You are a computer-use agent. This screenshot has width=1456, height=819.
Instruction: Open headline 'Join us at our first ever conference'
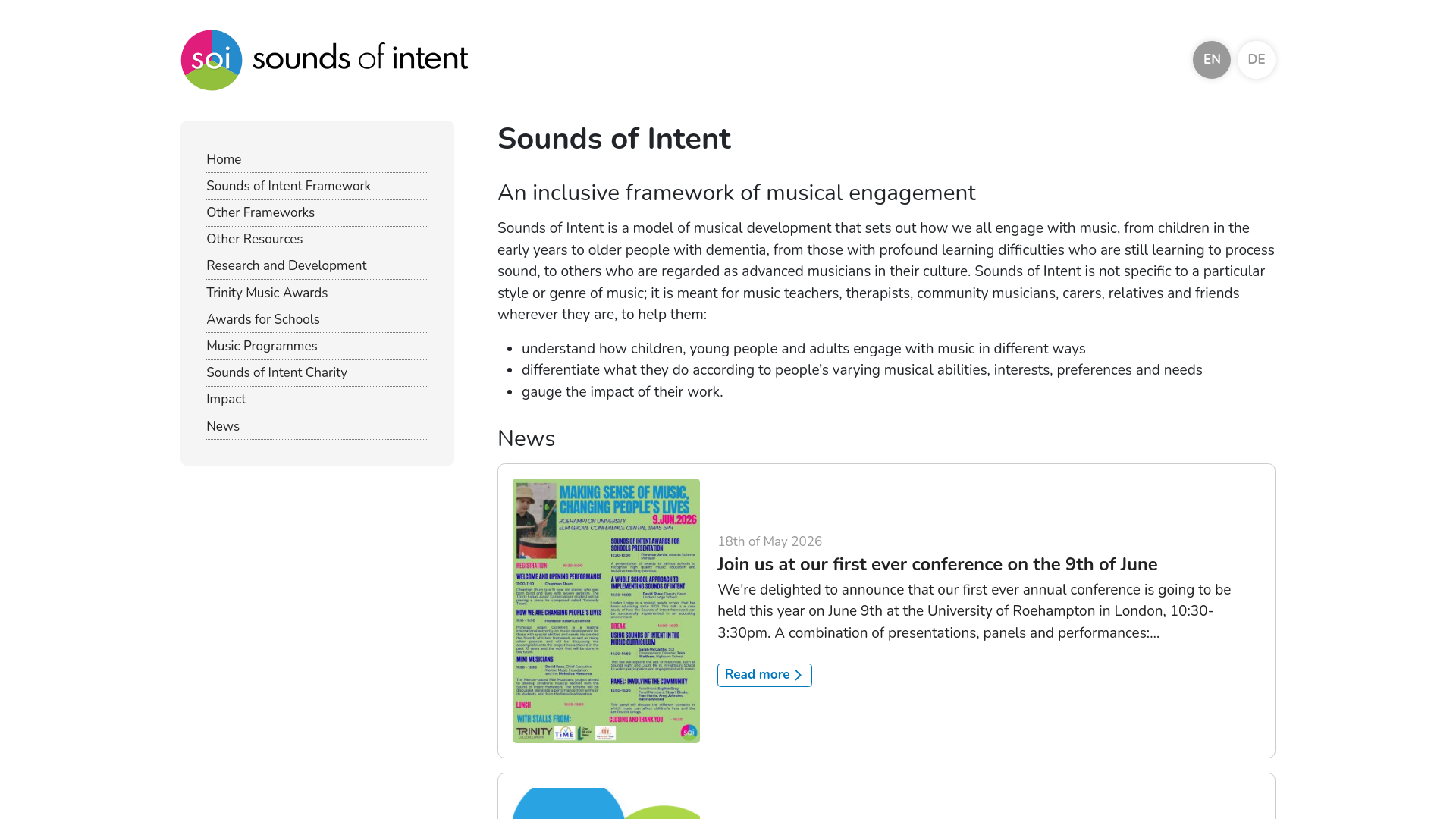(x=937, y=564)
